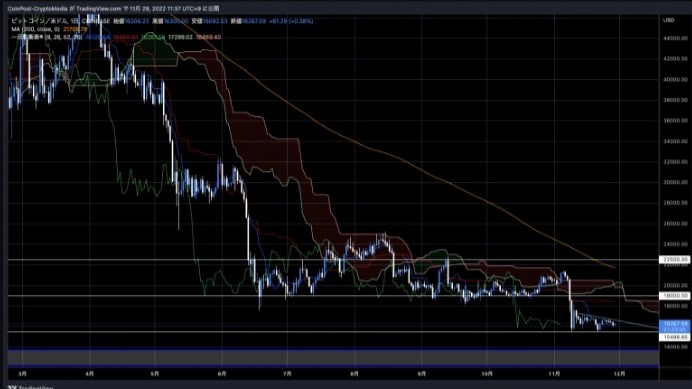Click the 36000.00 price axis label
This screenshot has height=389, width=692.
[675, 121]
